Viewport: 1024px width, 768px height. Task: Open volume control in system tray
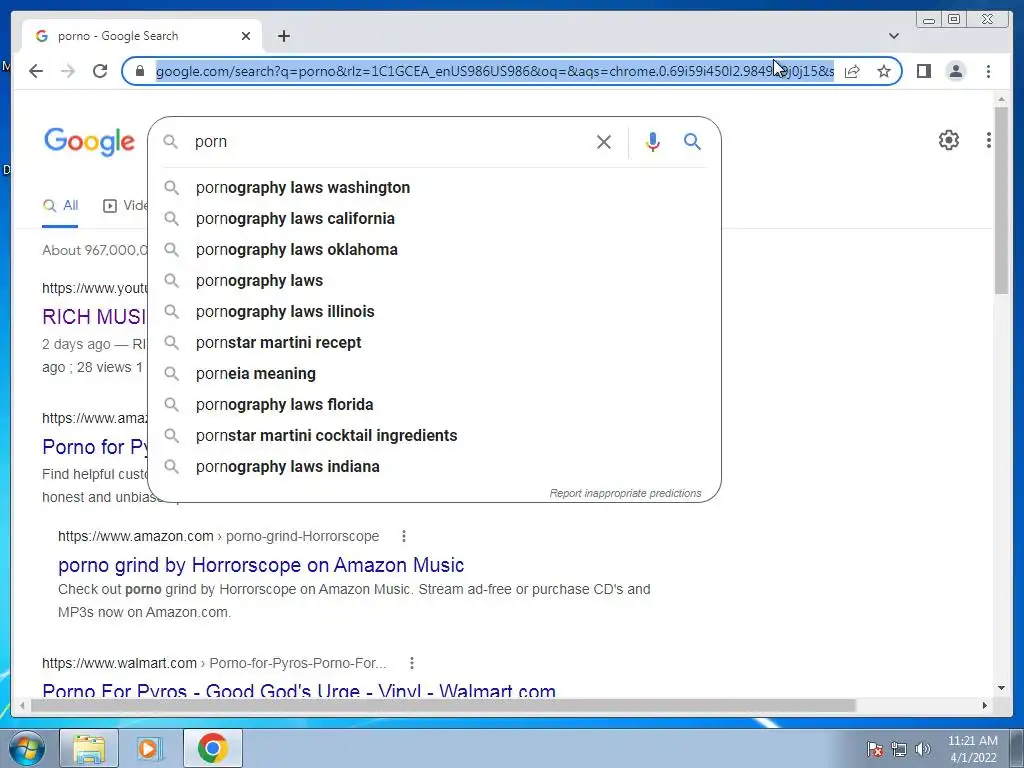[923, 749]
